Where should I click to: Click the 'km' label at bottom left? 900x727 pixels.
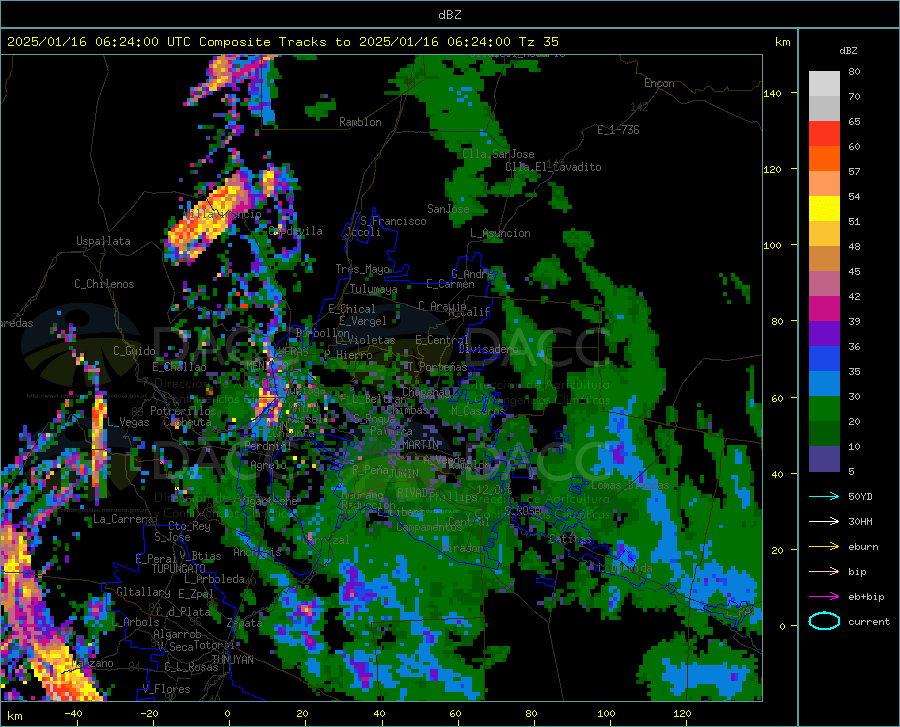pos(15,716)
